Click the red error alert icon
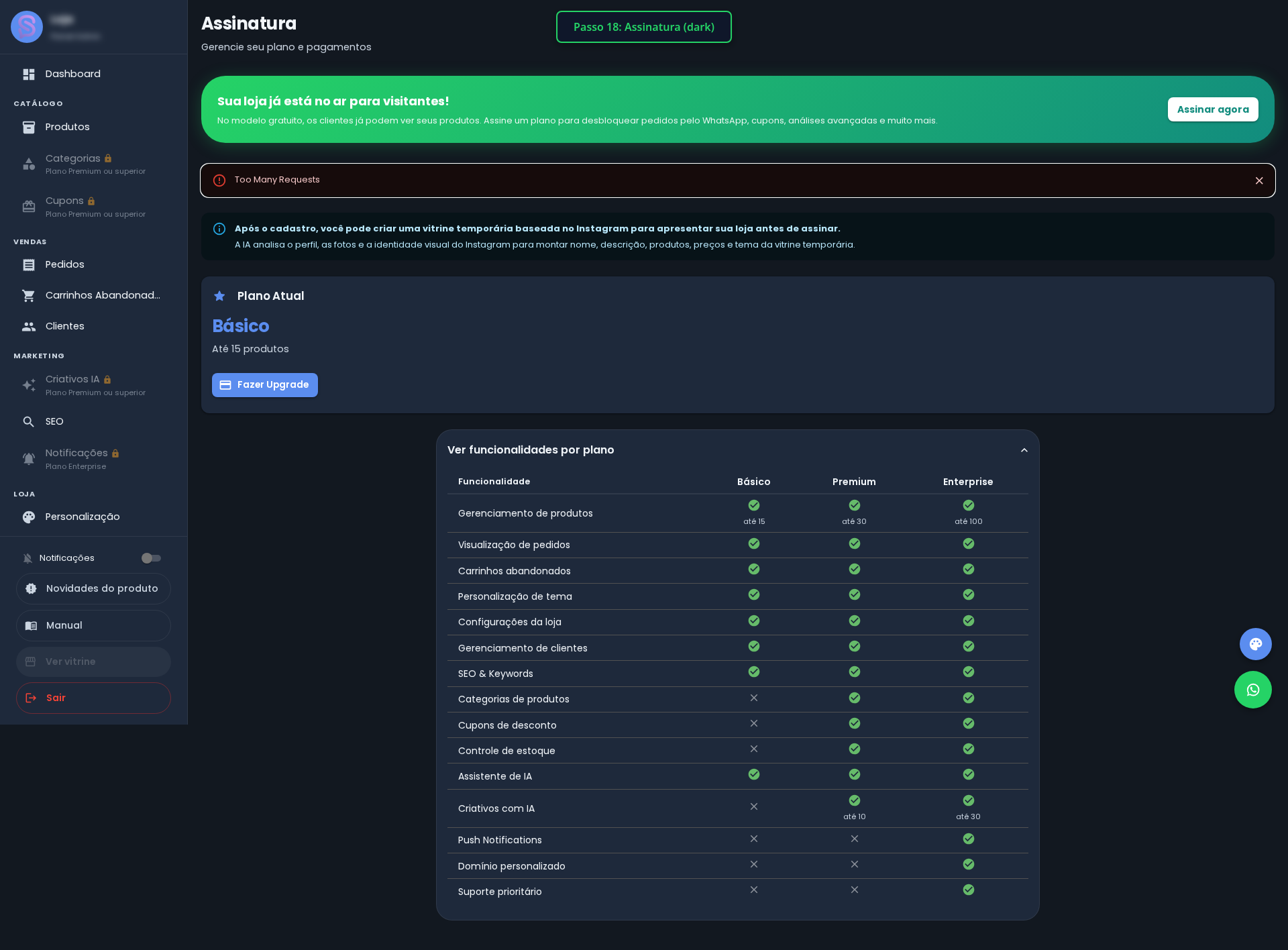This screenshot has height=950, width=1288. [x=219, y=180]
